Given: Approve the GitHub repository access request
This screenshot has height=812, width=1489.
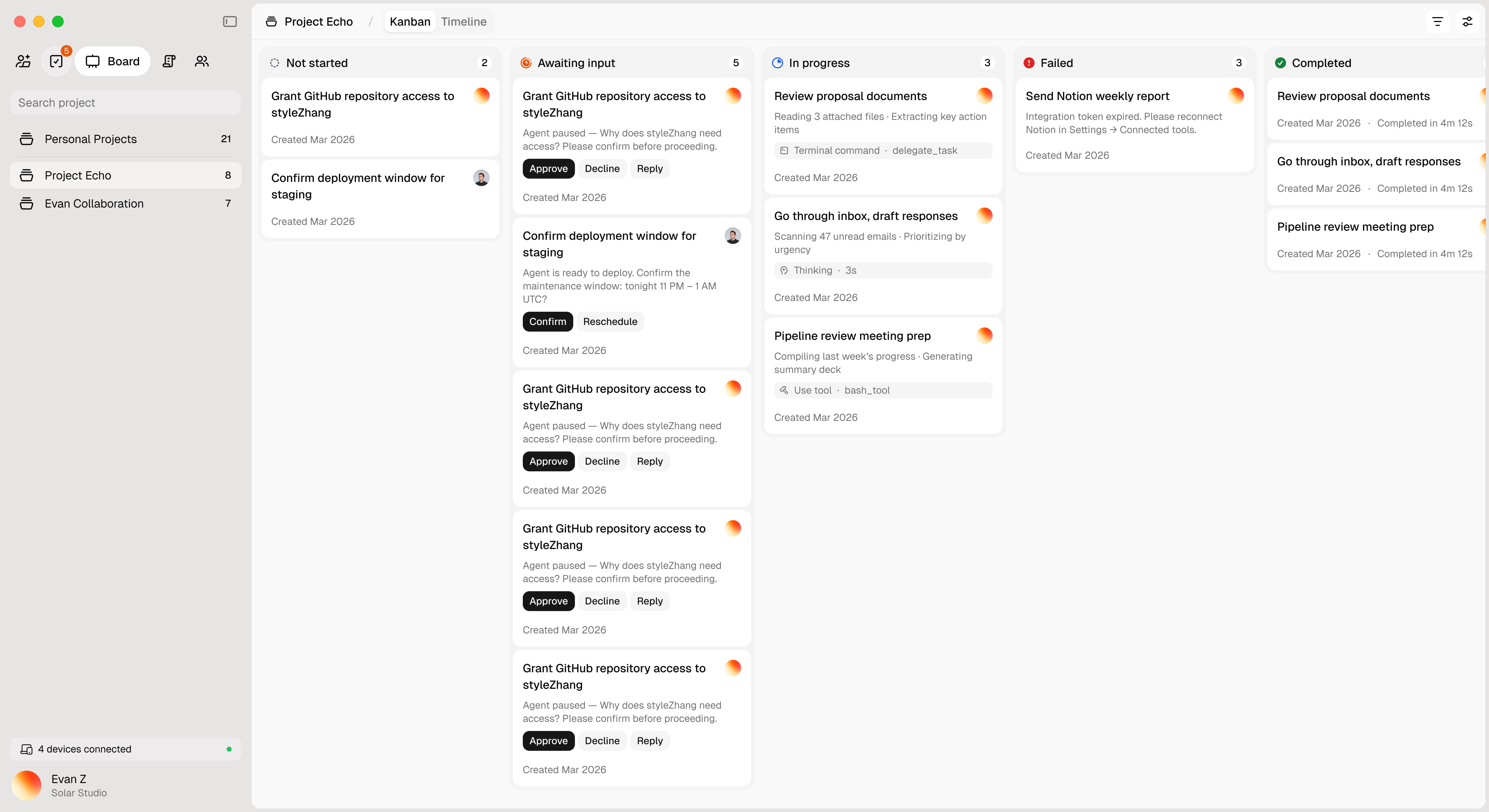Looking at the screenshot, I should (548, 168).
